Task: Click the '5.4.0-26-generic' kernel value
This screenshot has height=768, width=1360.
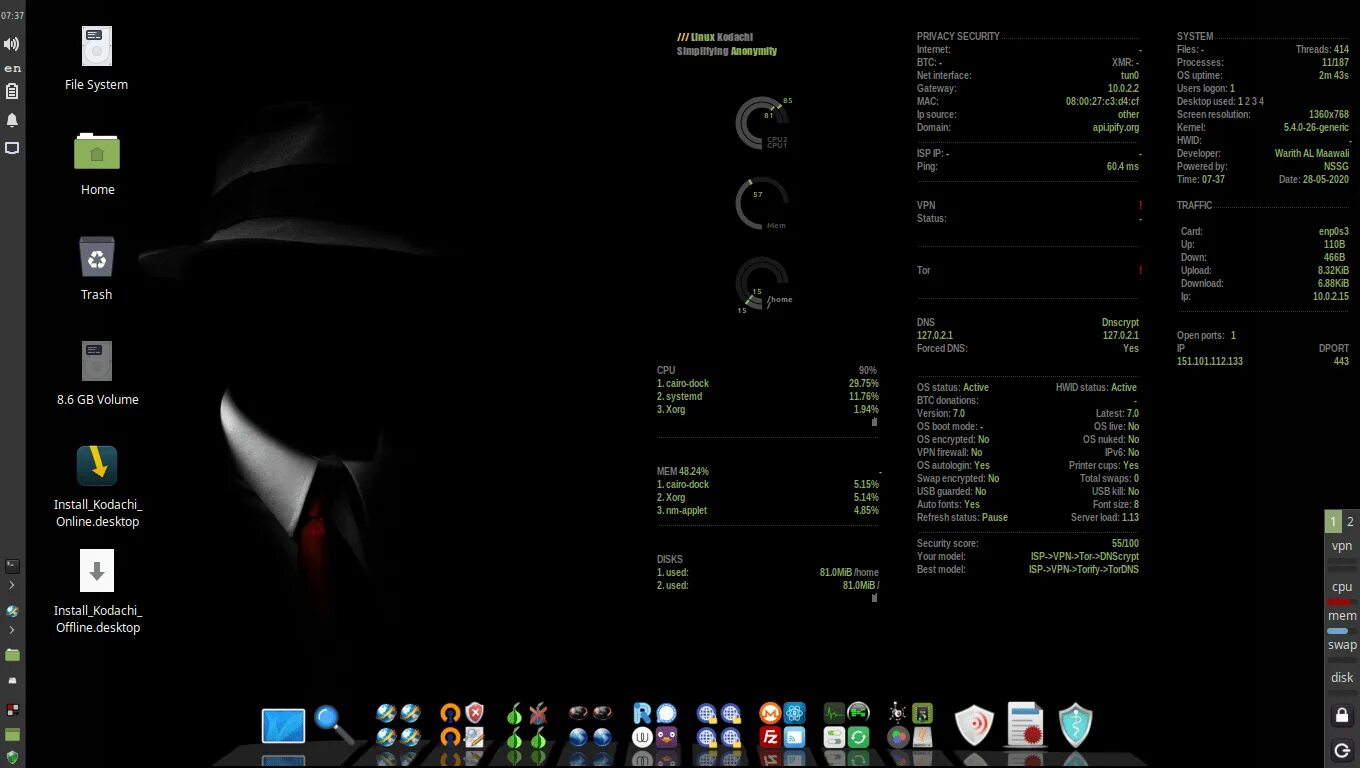Action: [x=1316, y=128]
